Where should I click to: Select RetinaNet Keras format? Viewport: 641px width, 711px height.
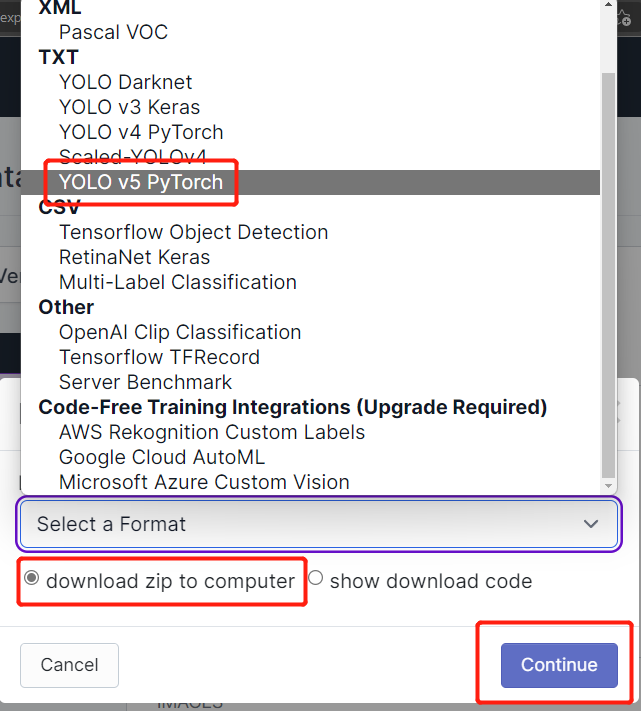coord(134,257)
